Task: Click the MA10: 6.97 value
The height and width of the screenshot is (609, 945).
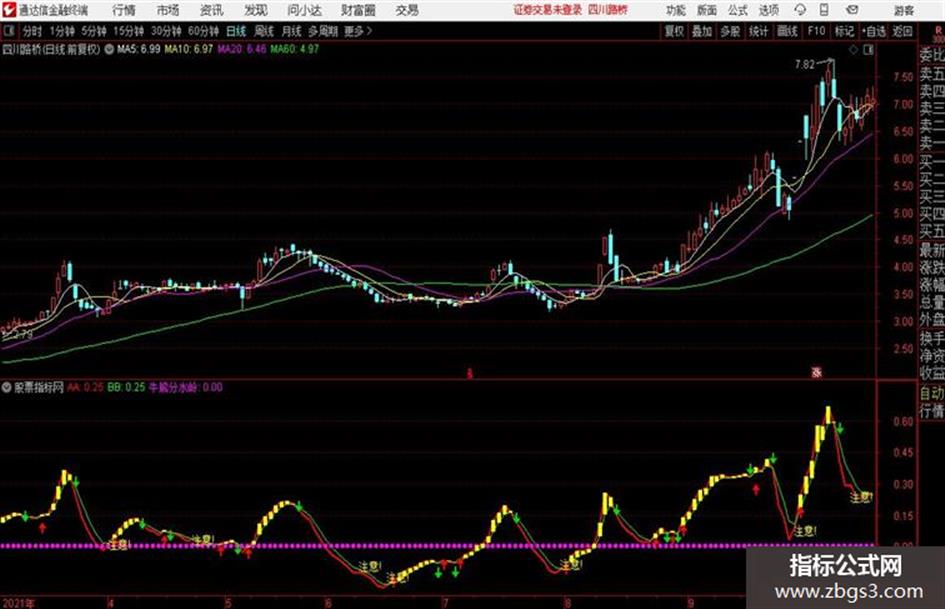Action: (x=189, y=49)
